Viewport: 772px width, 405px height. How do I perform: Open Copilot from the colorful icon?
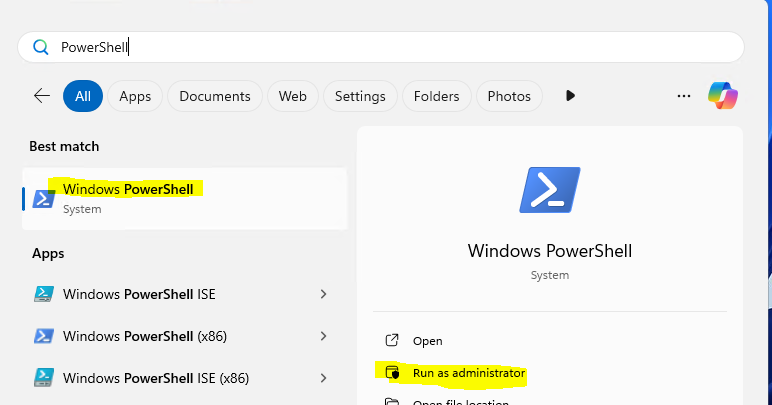[722, 96]
